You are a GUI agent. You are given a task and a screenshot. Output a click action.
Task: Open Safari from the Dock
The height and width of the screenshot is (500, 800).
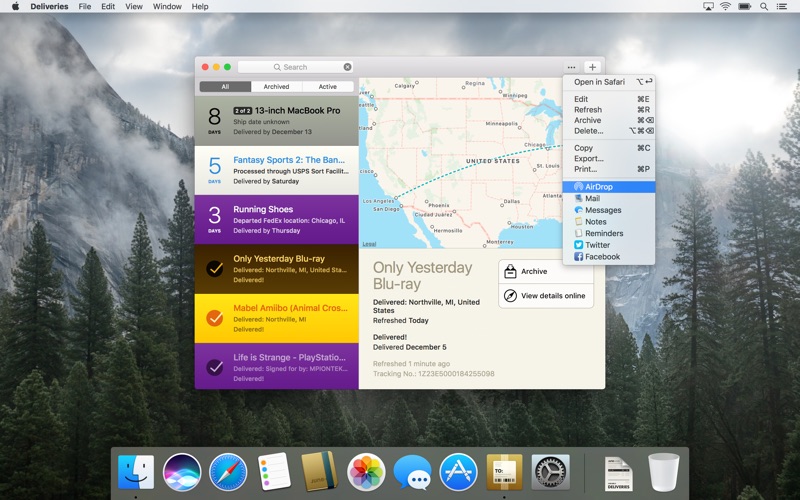pos(228,471)
